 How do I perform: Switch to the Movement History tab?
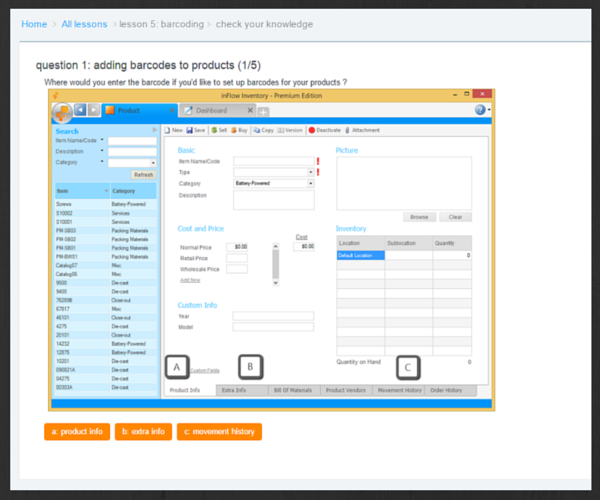tap(401, 390)
